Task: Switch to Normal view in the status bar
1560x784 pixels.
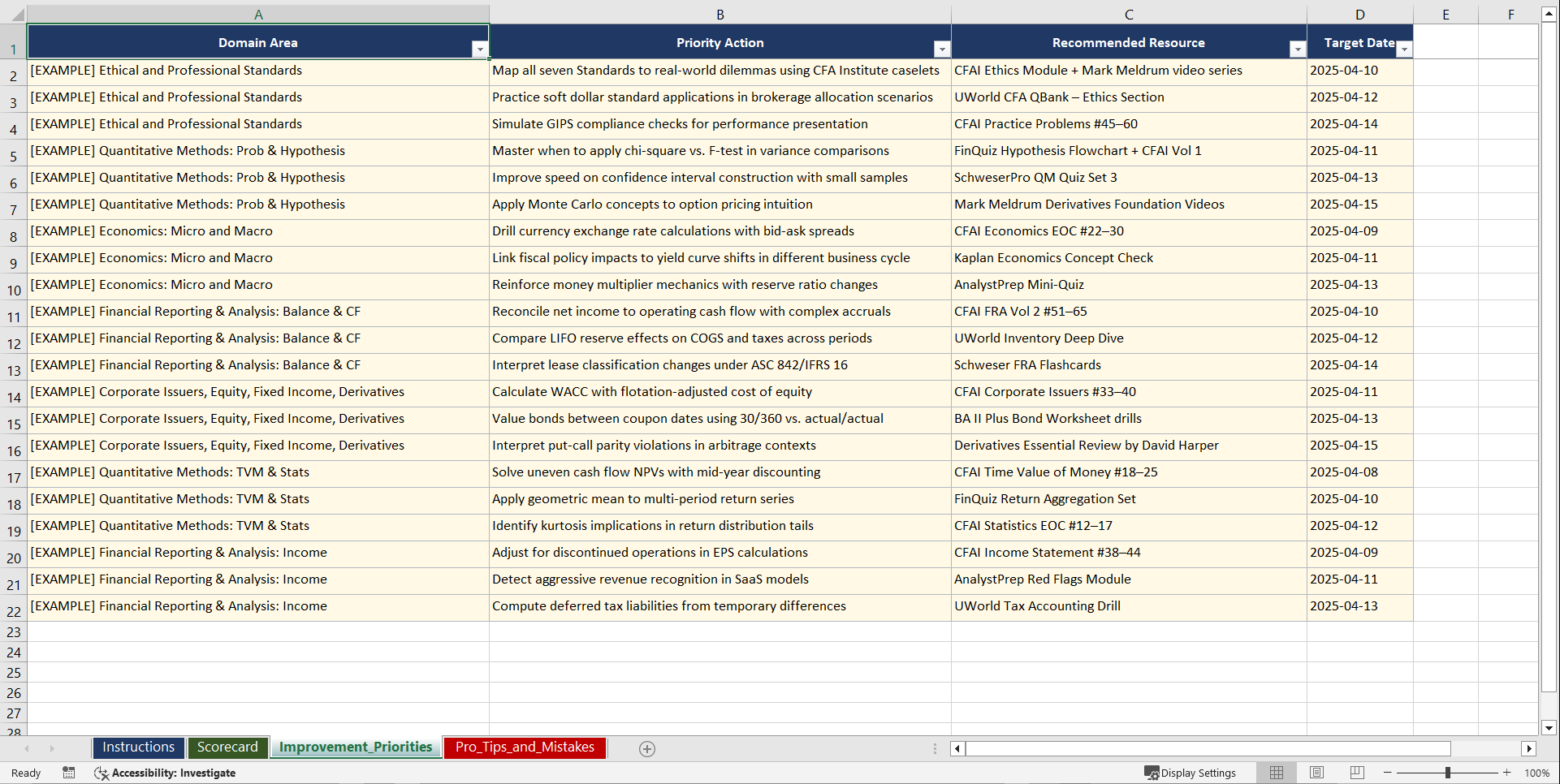Action: pyautogui.click(x=1276, y=773)
